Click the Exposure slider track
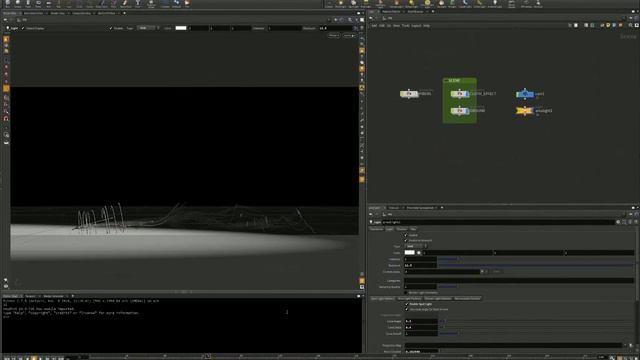Image resolution: width=640 pixels, height=360 pixels. (536, 265)
